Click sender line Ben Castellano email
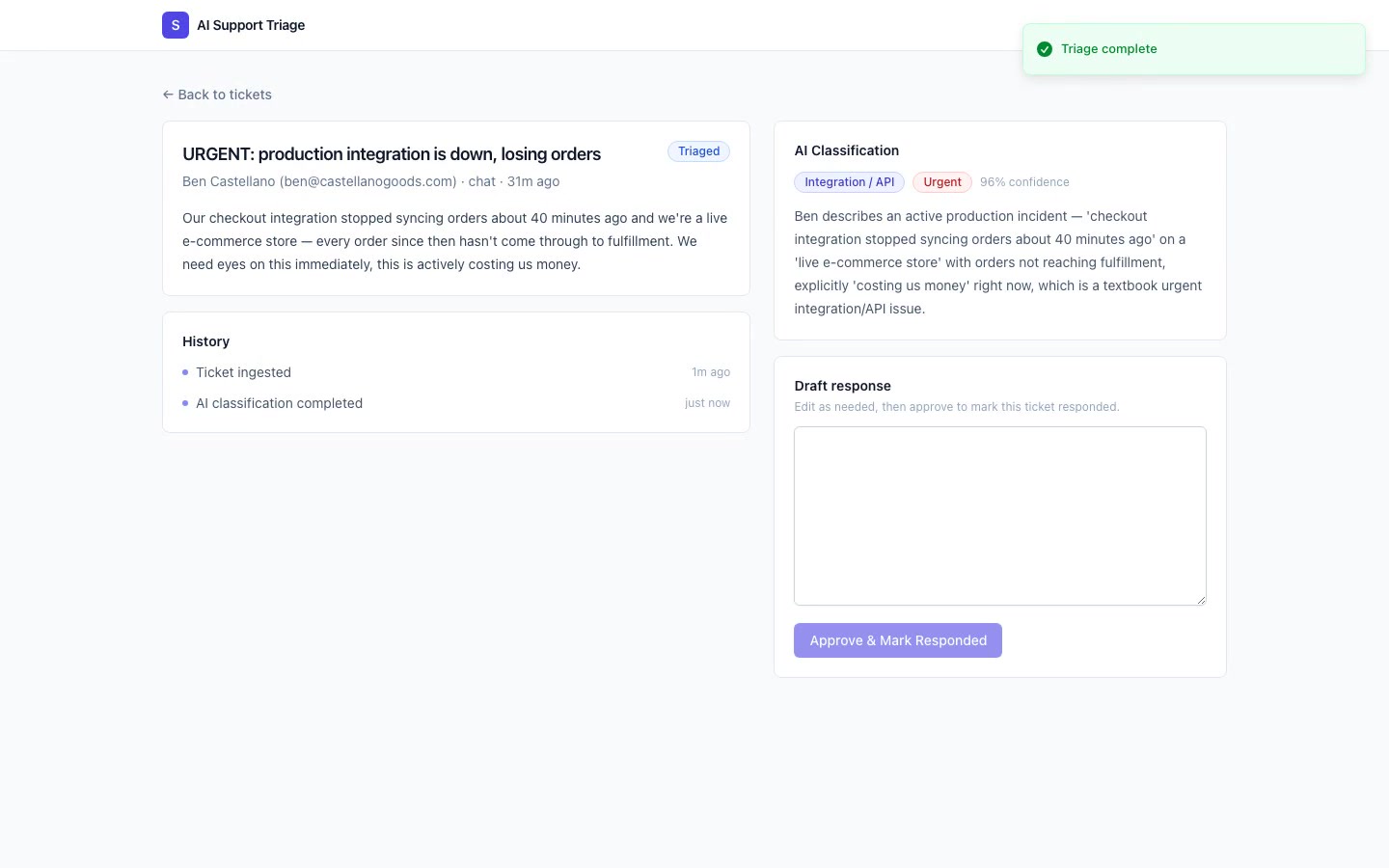The width and height of the screenshot is (1389, 868). 370,181
